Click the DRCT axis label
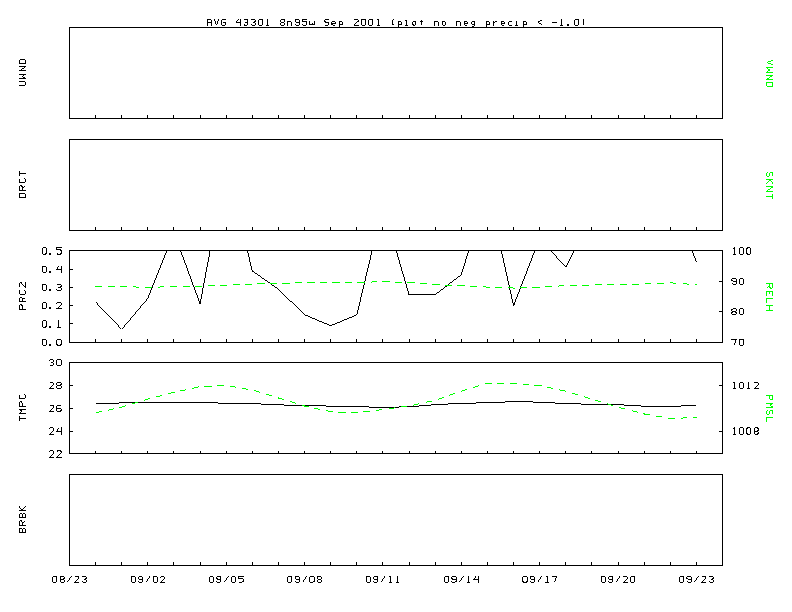Screen dimensions: 792x612 pos(23,185)
